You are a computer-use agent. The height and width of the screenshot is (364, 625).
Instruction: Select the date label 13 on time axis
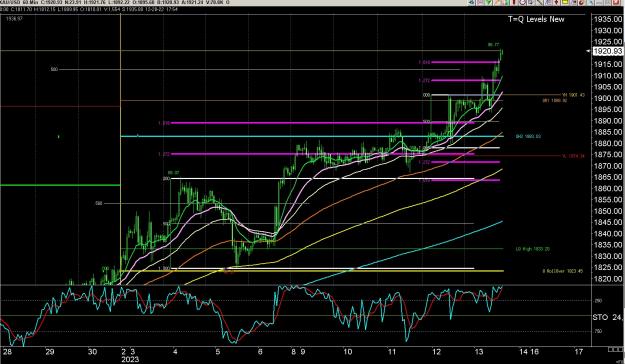pyautogui.click(x=479, y=352)
